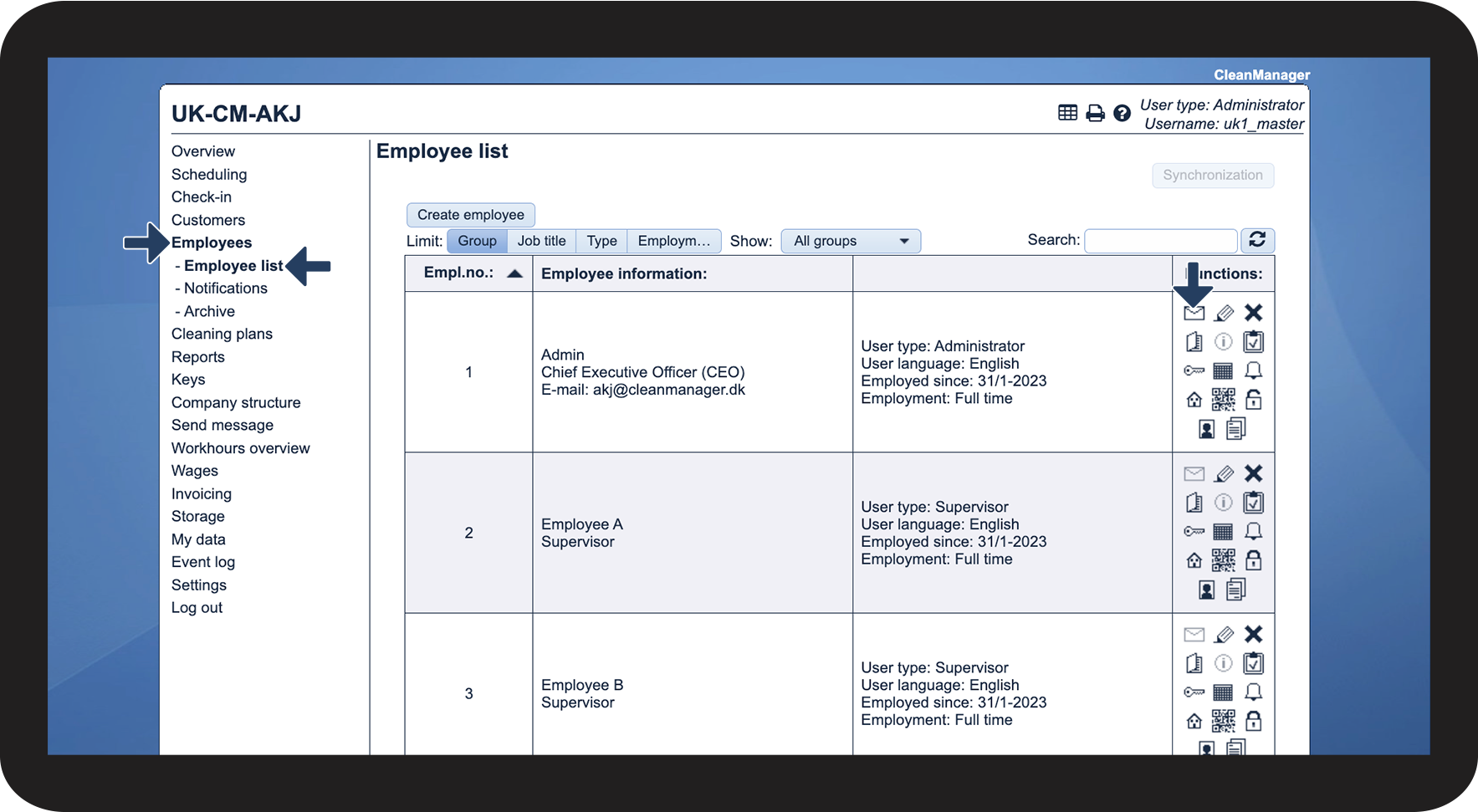Click the Create employee button
The width and height of the screenshot is (1478, 812).
[x=471, y=215]
